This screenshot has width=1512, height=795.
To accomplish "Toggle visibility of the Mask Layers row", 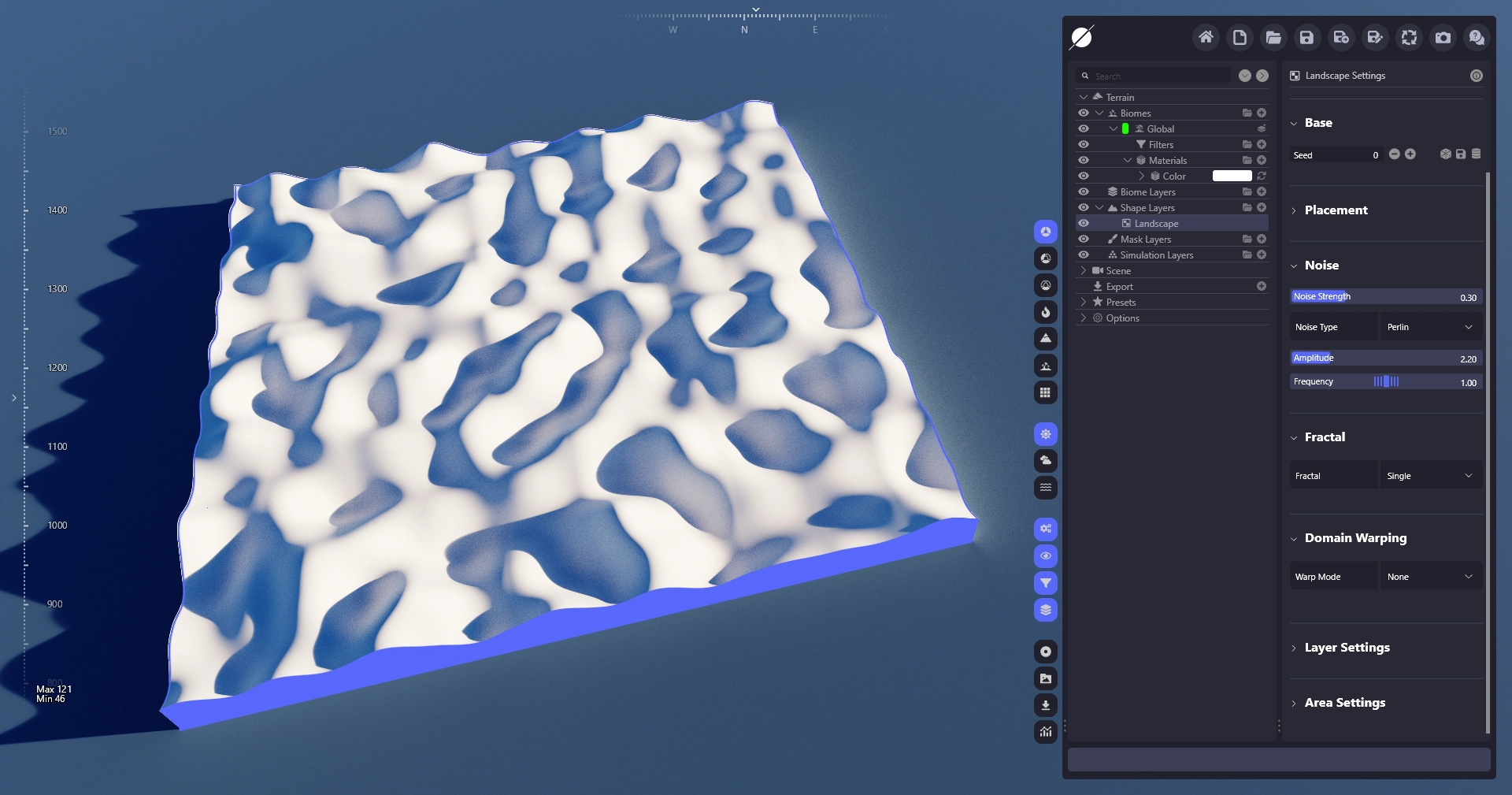I will click(x=1084, y=240).
